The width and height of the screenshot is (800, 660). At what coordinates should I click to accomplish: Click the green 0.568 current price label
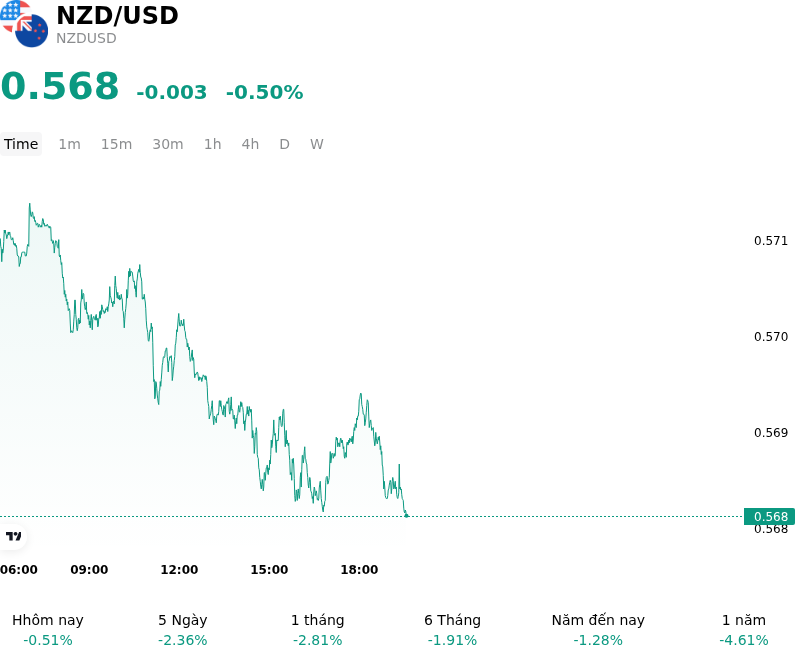click(x=769, y=517)
